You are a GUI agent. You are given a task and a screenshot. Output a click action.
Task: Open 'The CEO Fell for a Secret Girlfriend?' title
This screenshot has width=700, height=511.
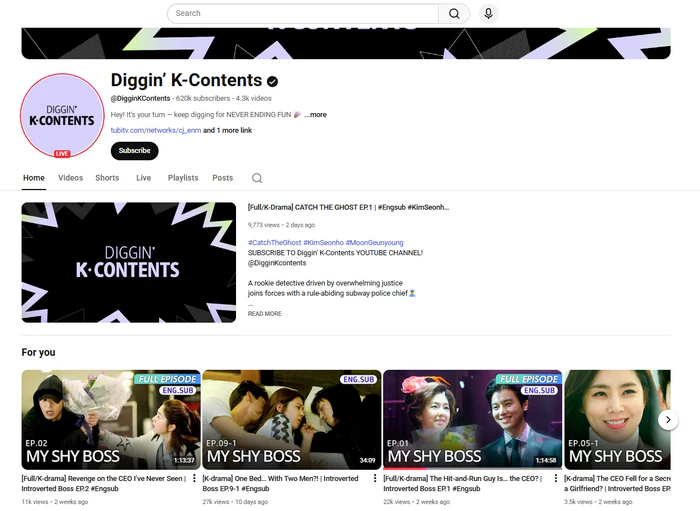coord(617,483)
